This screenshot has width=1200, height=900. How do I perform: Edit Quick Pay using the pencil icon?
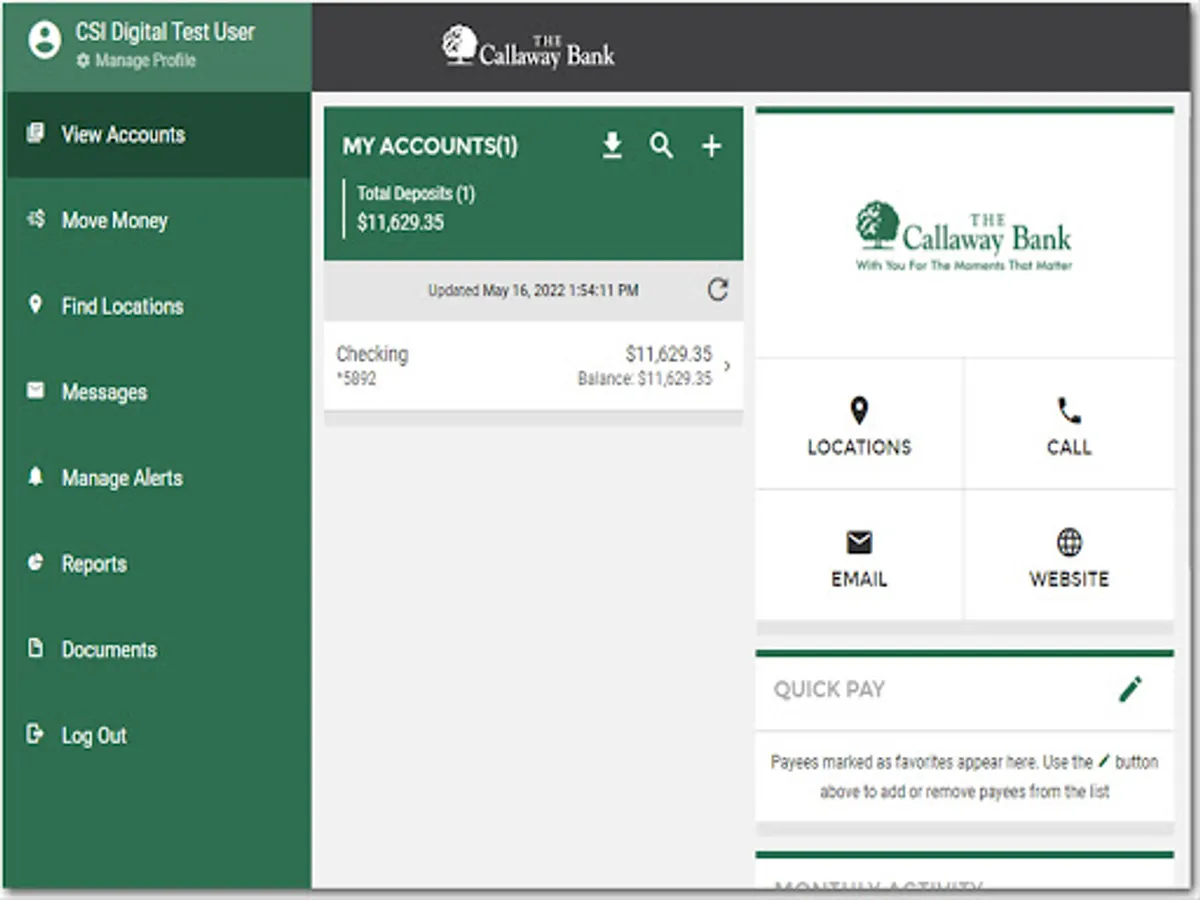point(1130,689)
